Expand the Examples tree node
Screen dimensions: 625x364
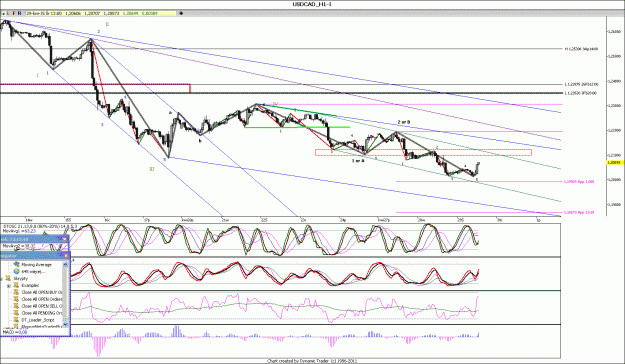click(9, 286)
